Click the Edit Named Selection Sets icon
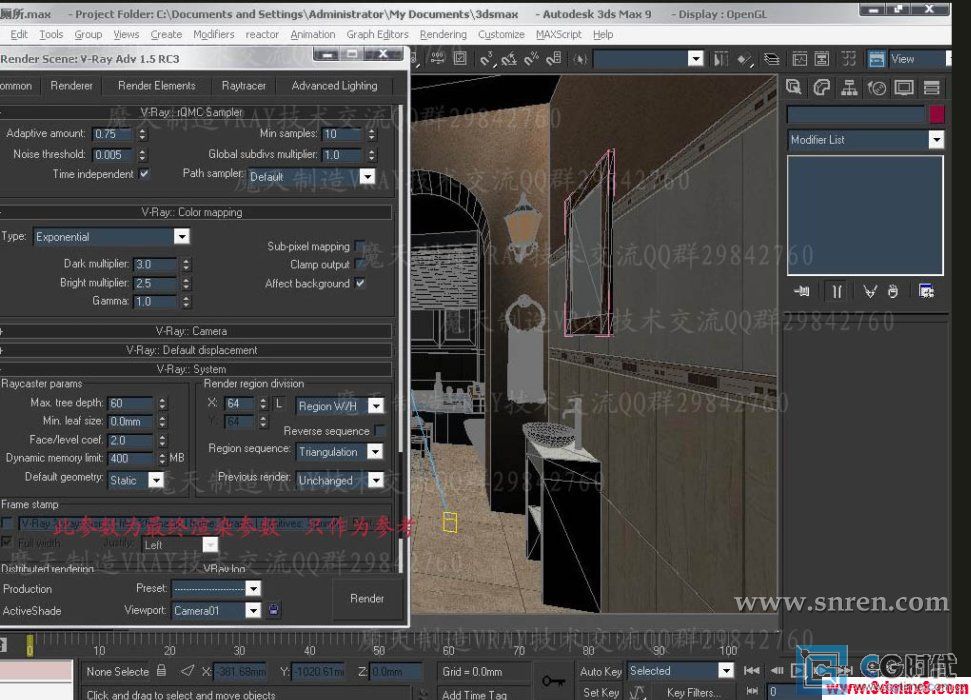971x700 pixels. coord(580,59)
